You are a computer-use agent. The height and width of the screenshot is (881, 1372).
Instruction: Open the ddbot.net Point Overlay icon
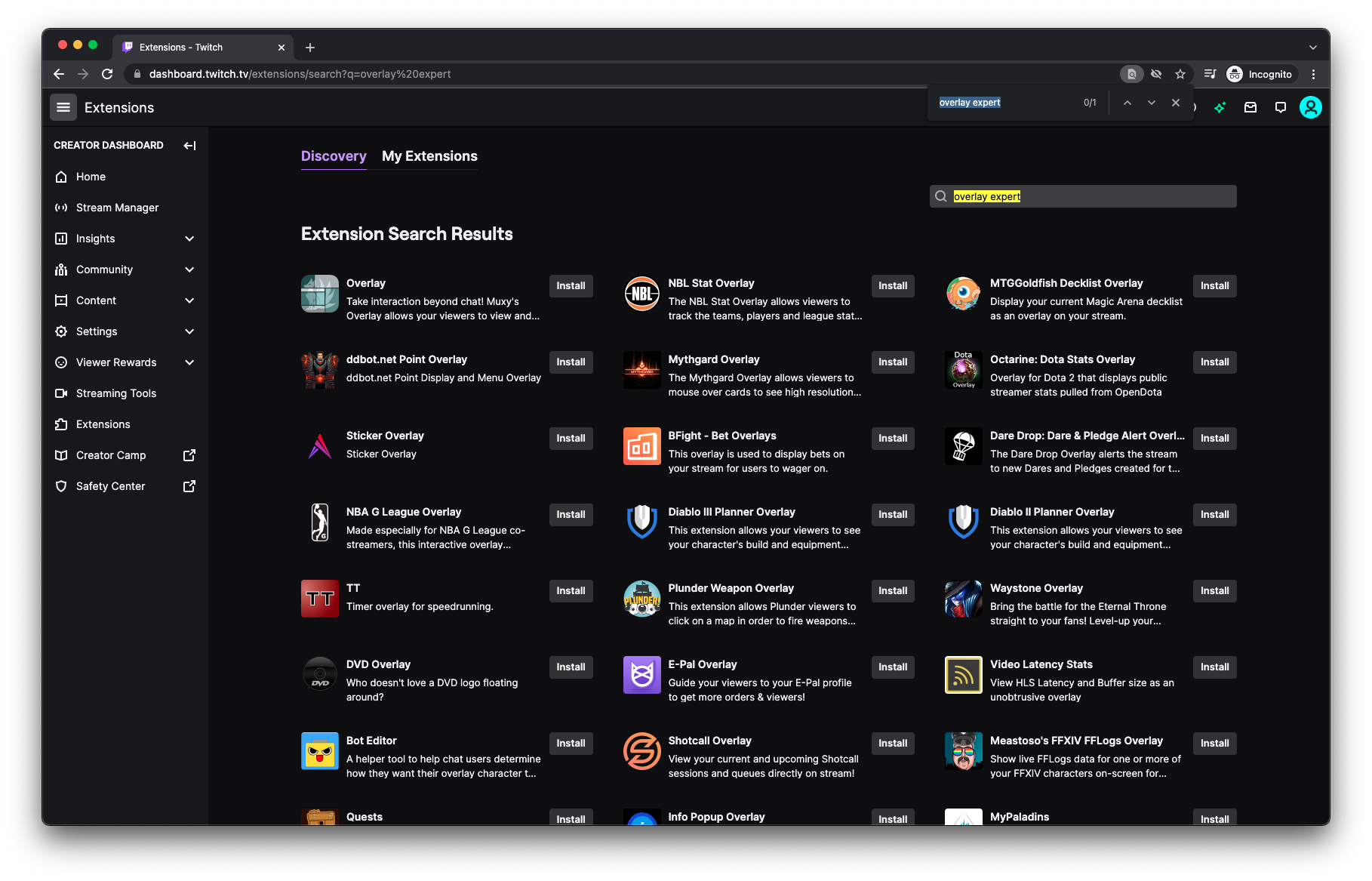[x=320, y=370]
